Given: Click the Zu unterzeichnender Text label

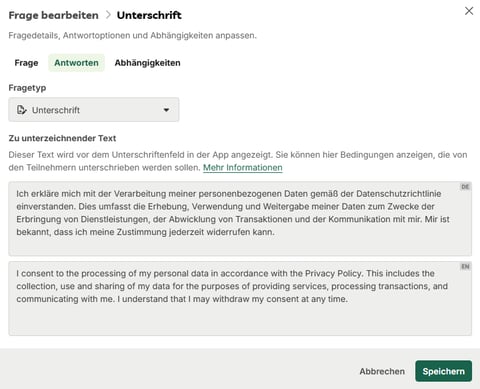Looking at the screenshot, I should 62,138.
